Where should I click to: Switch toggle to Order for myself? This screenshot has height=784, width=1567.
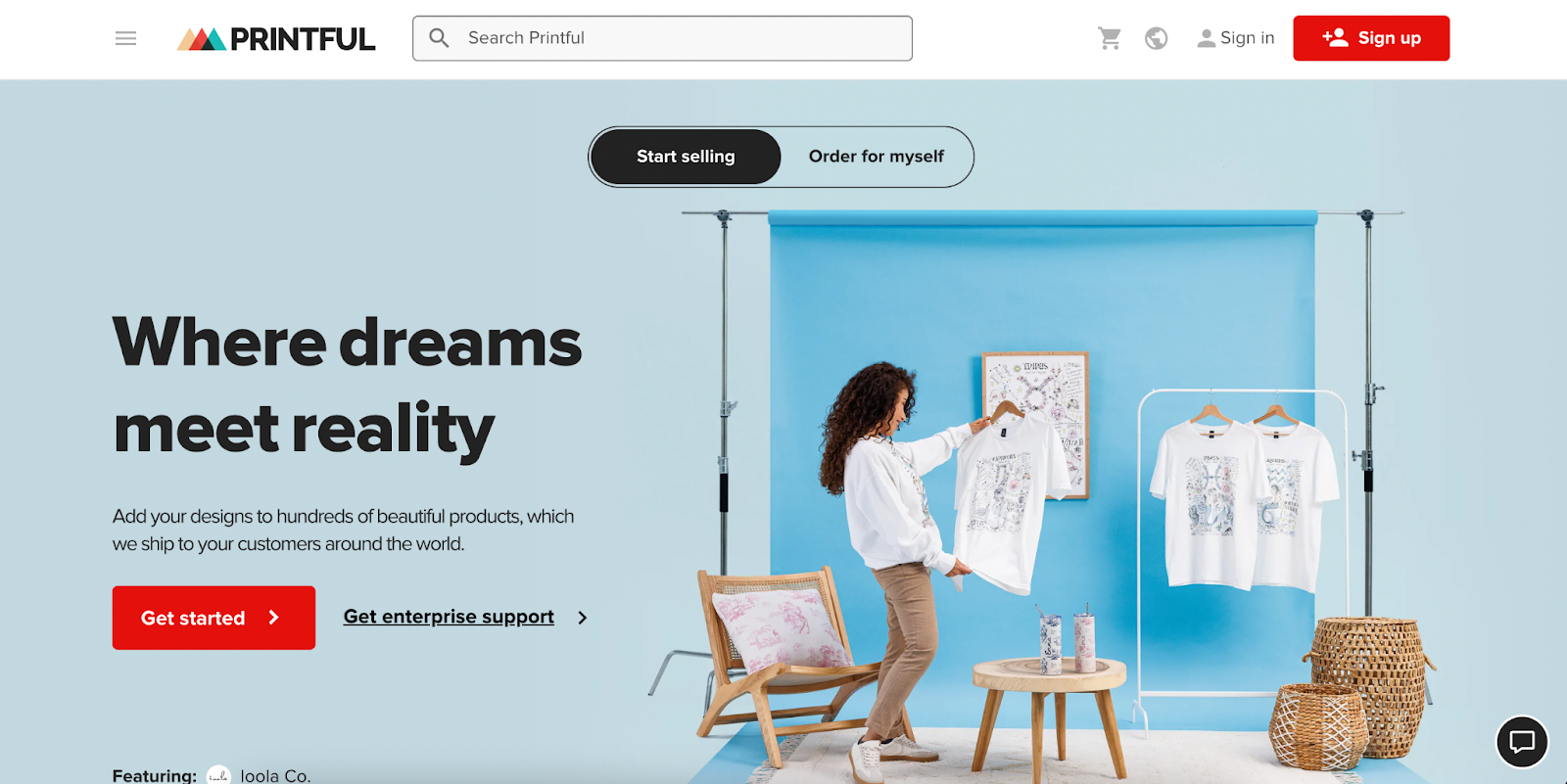877,157
